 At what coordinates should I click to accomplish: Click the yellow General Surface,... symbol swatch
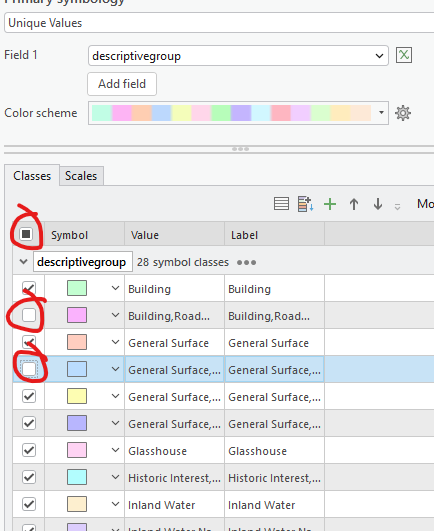pos(77,396)
